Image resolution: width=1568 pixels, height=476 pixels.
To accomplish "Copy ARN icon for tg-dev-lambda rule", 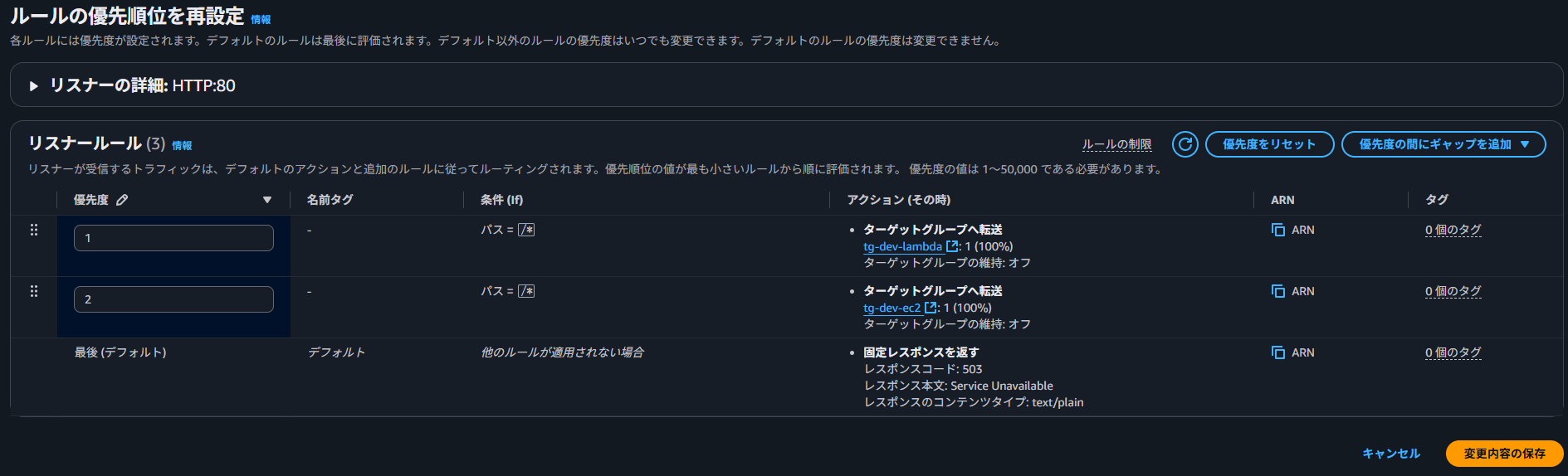I will pyautogui.click(x=1278, y=230).
